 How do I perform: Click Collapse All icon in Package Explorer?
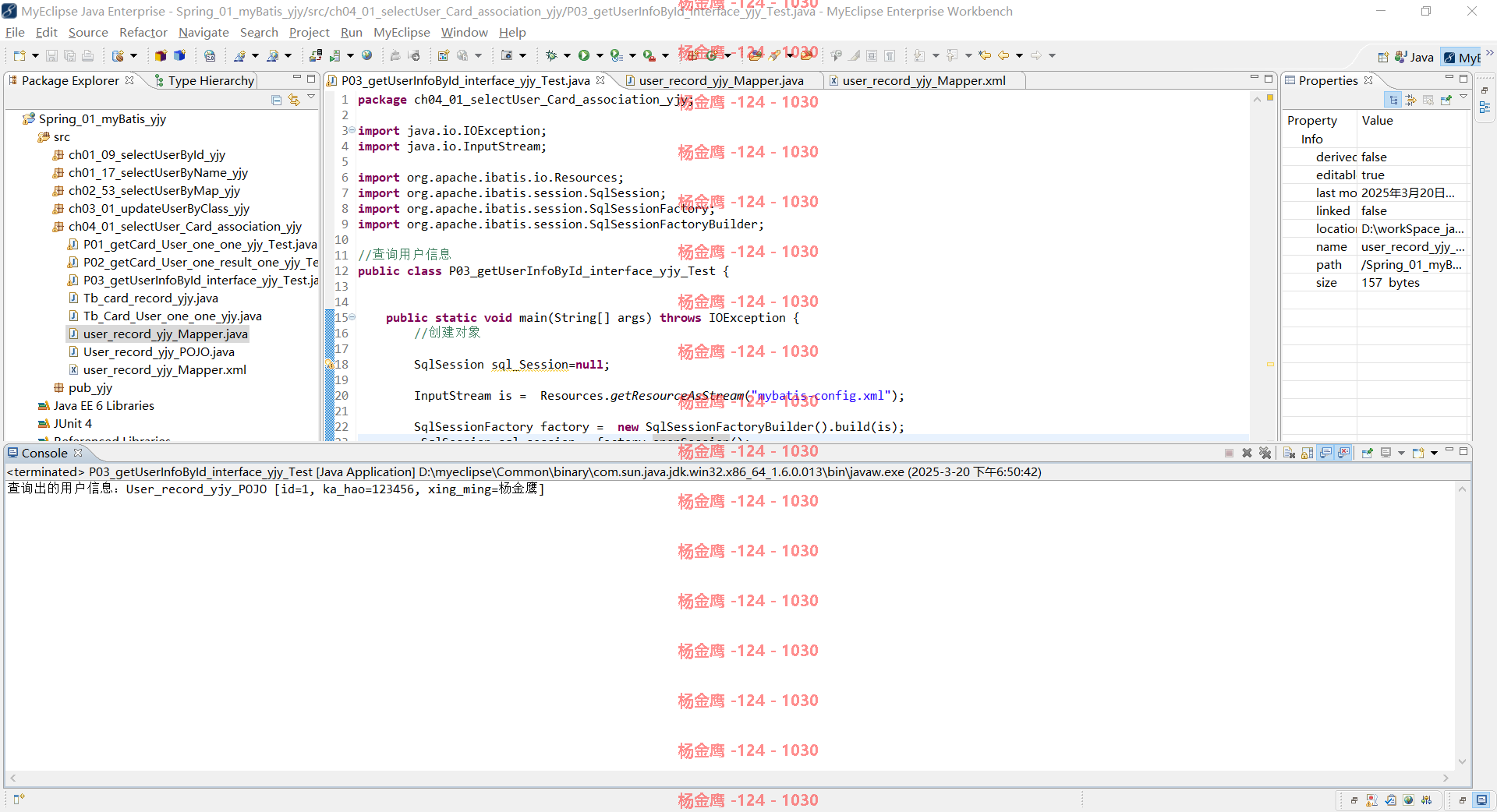(x=276, y=100)
